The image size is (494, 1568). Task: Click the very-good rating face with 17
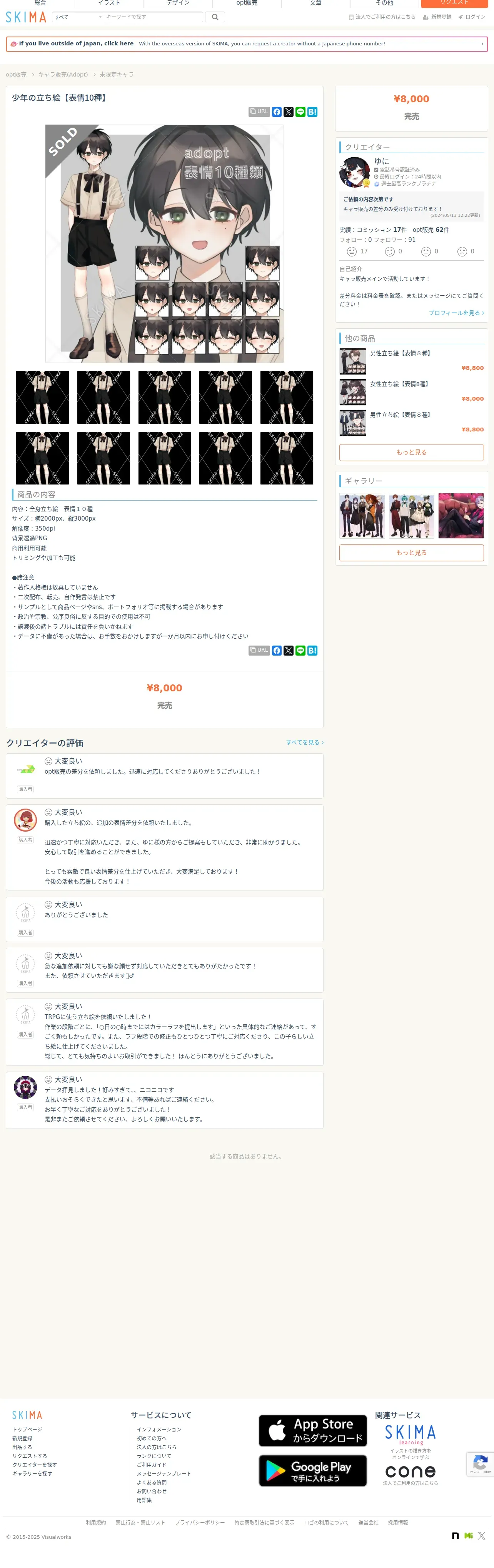click(352, 251)
